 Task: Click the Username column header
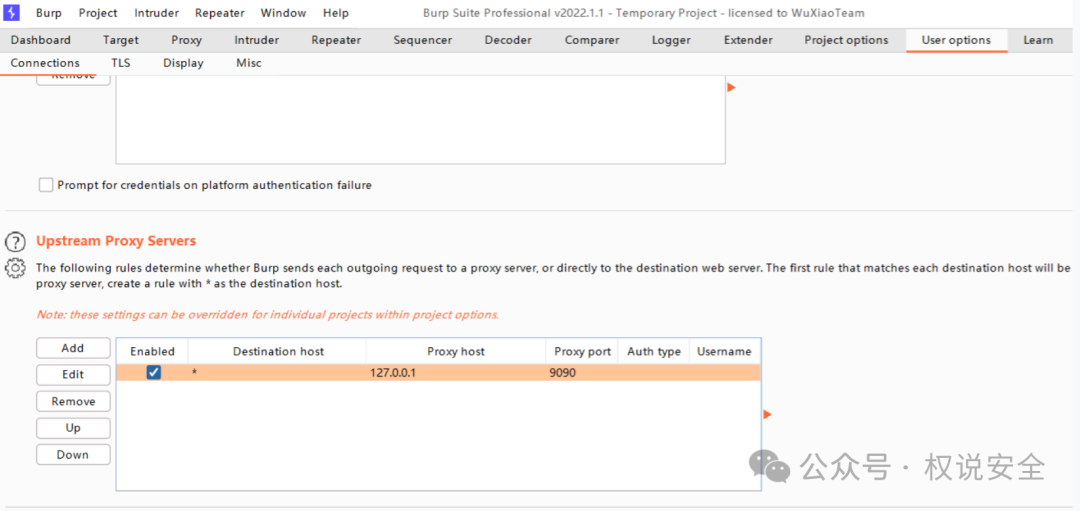click(724, 351)
